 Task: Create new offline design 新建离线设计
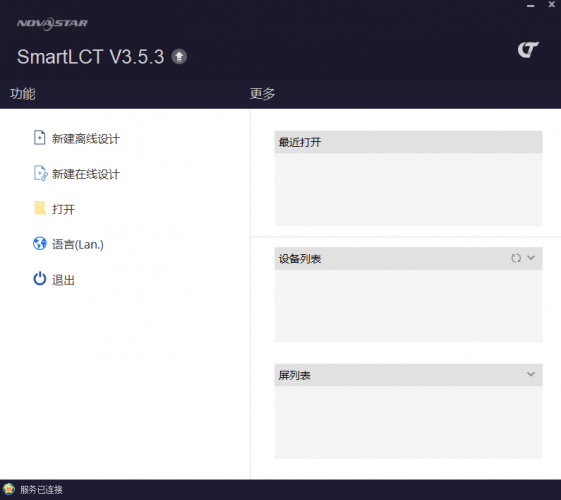point(86,138)
